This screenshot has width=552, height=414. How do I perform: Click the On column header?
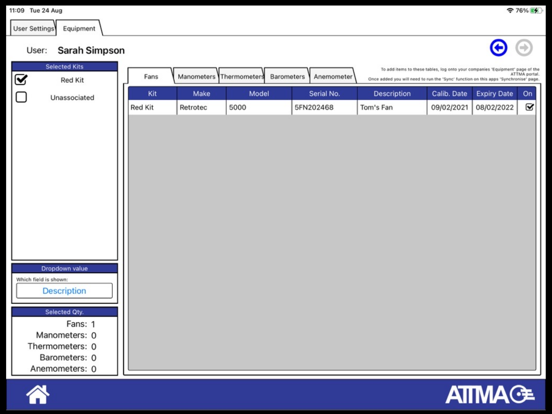[x=527, y=94]
